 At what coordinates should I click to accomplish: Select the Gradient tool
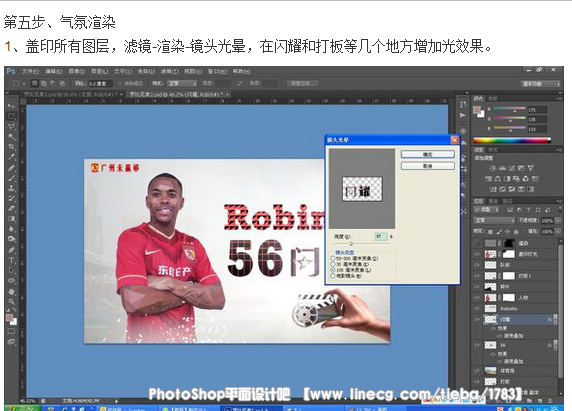click(11, 219)
